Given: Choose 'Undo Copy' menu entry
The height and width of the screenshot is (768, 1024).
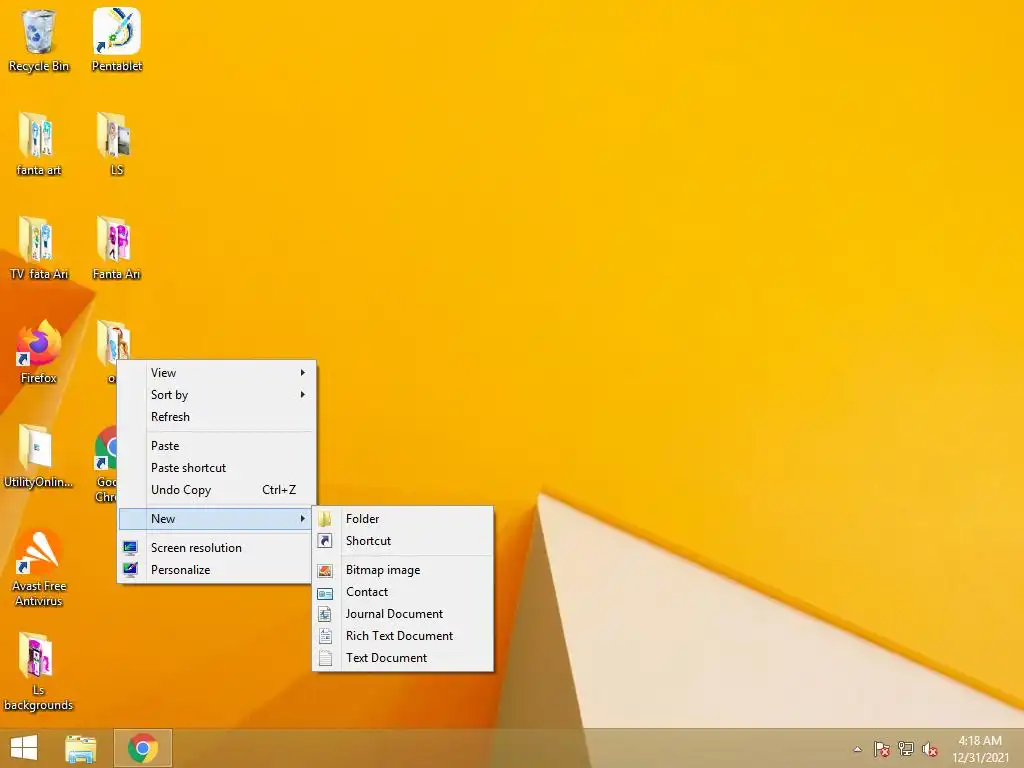Looking at the screenshot, I should coord(216,490).
